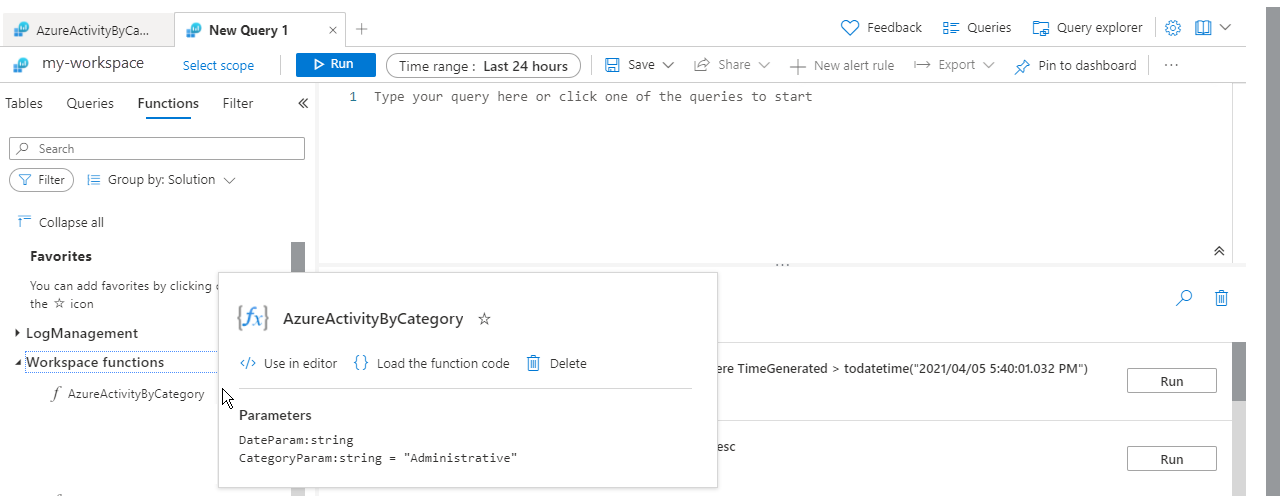1280x496 pixels.
Task: Favorite AzureActivityByCategory with the star
Action: [x=484, y=319]
